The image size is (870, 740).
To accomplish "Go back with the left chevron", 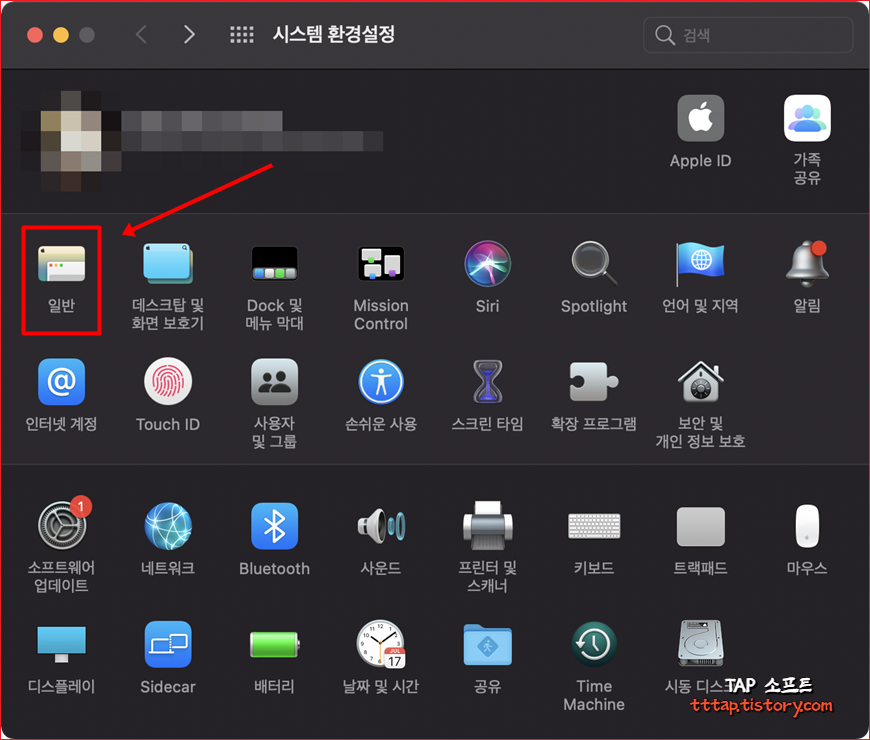I will tap(141, 34).
